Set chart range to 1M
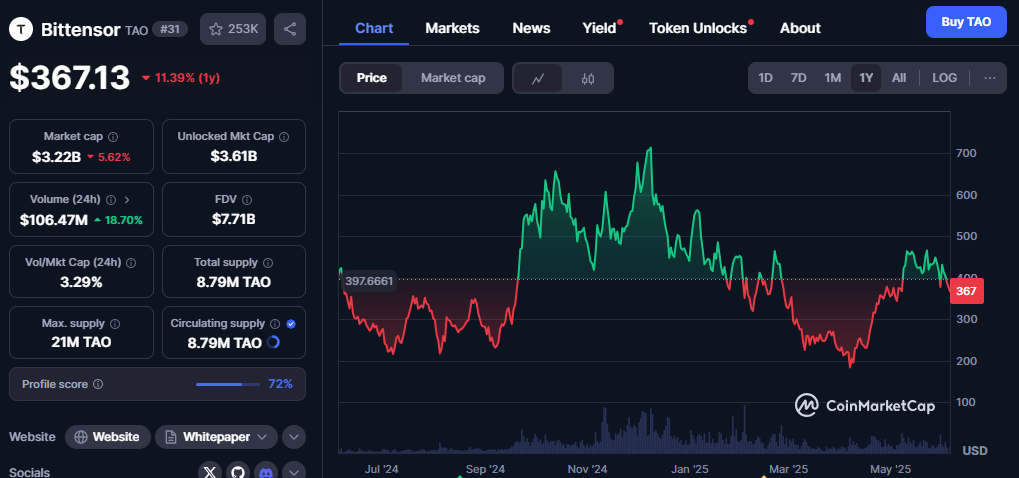Viewport: 1019px width, 478px height. (832, 78)
